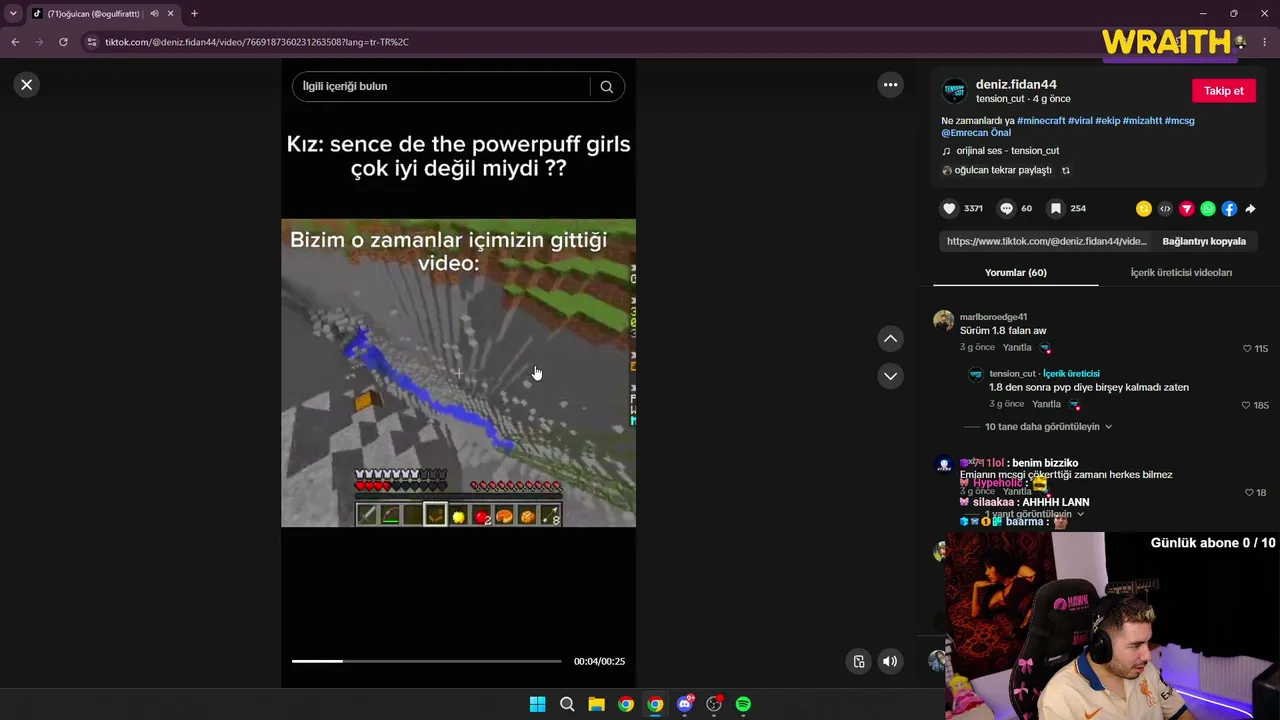Like tension_cut's creator reply
The image size is (1280, 720).
1247,406
